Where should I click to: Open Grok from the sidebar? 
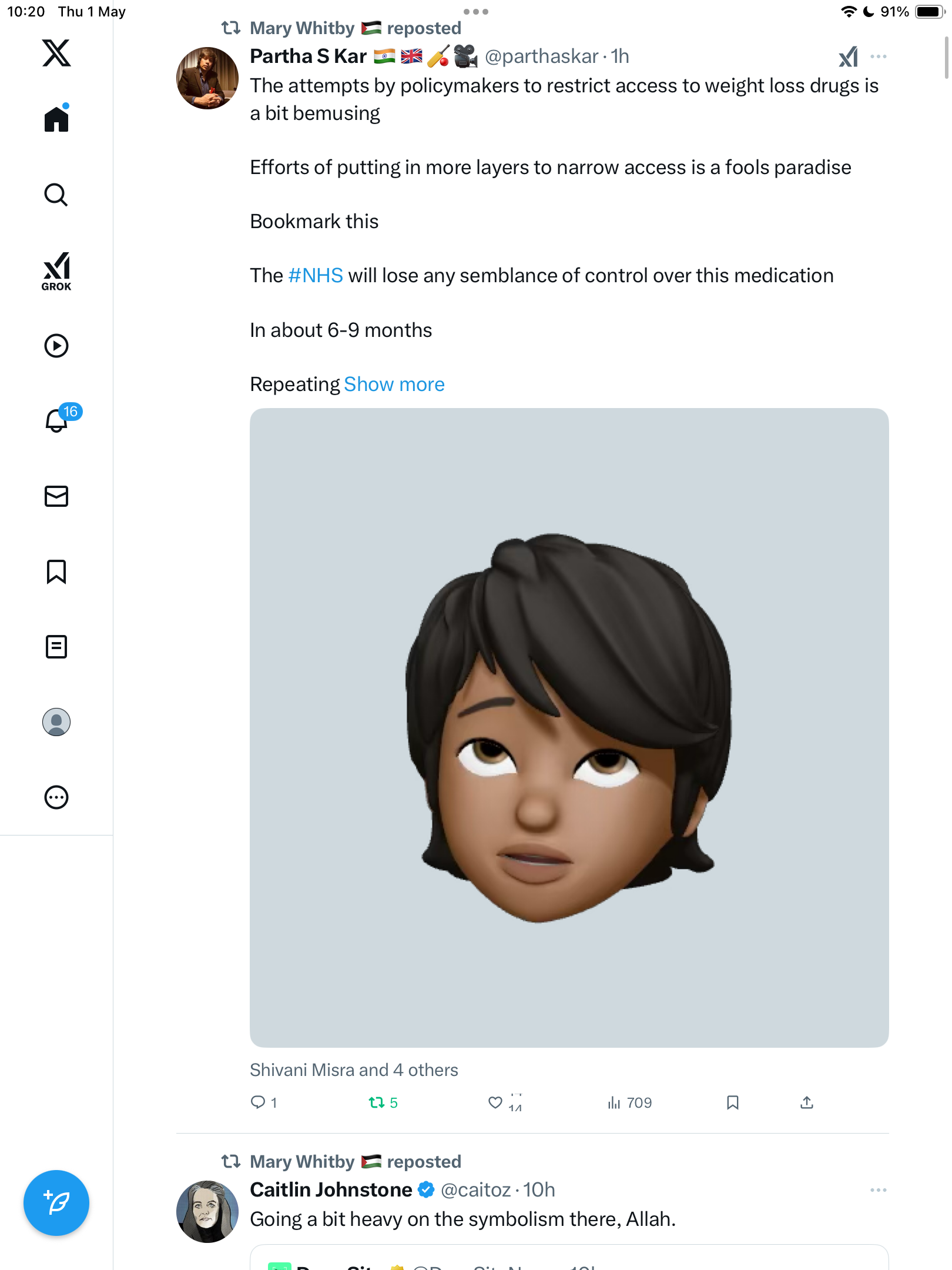[56, 271]
